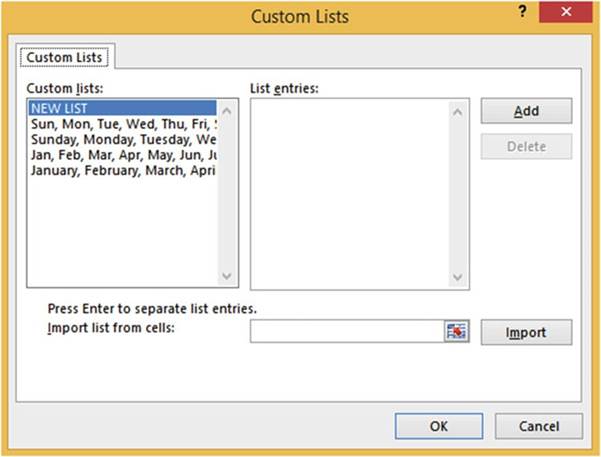
Task: Pick the 'January, February, March' list
Action: tap(124, 170)
